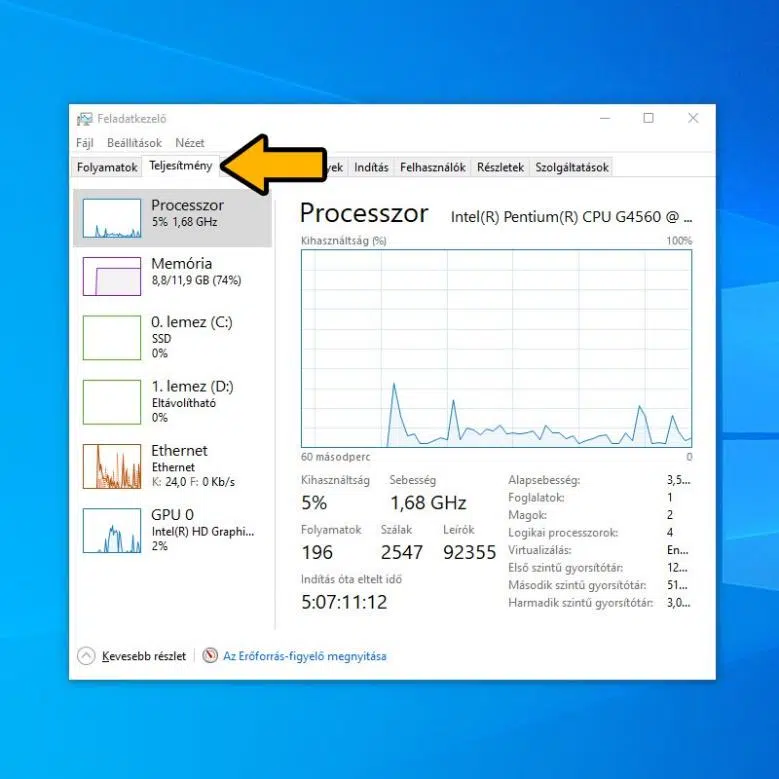
Task: Click the 2547 Szálak value
Action: tap(401, 552)
